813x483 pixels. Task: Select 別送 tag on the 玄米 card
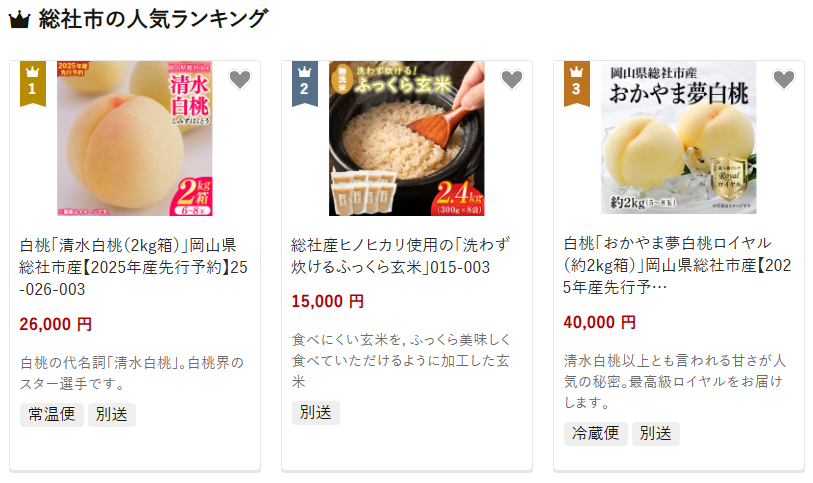pyautogui.click(x=316, y=413)
